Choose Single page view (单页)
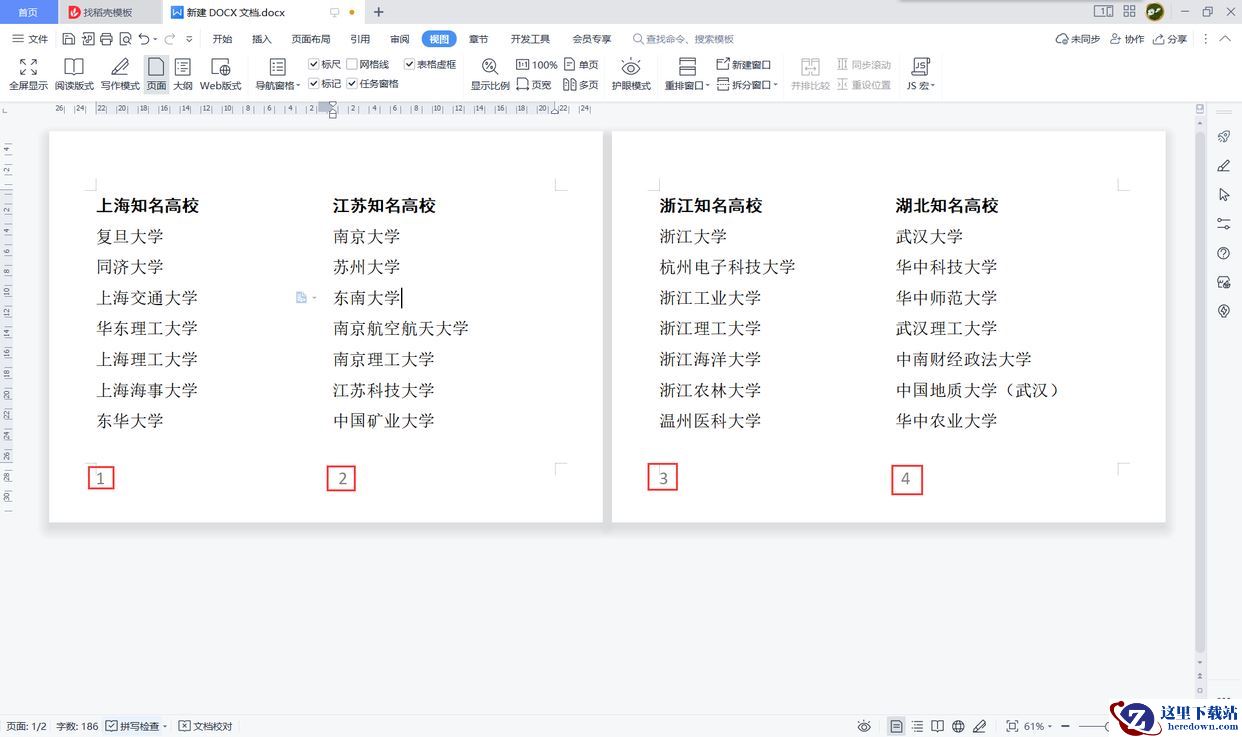The height and width of the screenshot is (737, 1242). pos(581,65)
